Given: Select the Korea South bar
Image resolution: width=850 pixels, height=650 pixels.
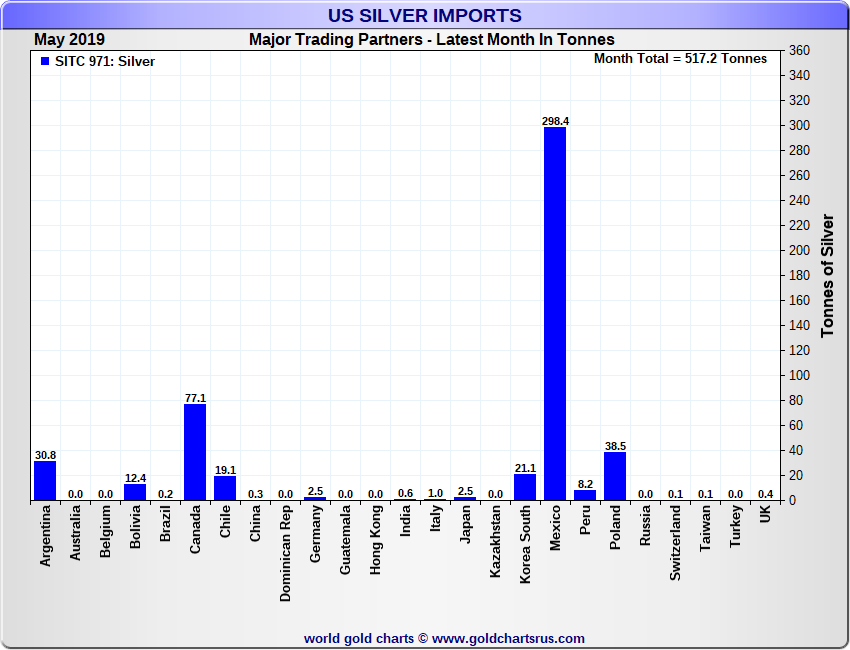Looking at the screenshot, I should click(x=525, y=487).
